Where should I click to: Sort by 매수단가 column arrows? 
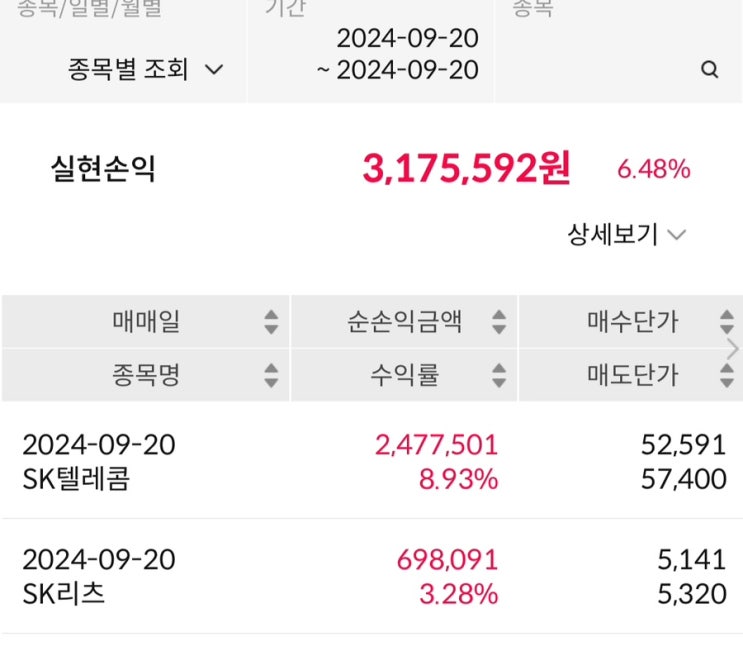tap(727, 322)
